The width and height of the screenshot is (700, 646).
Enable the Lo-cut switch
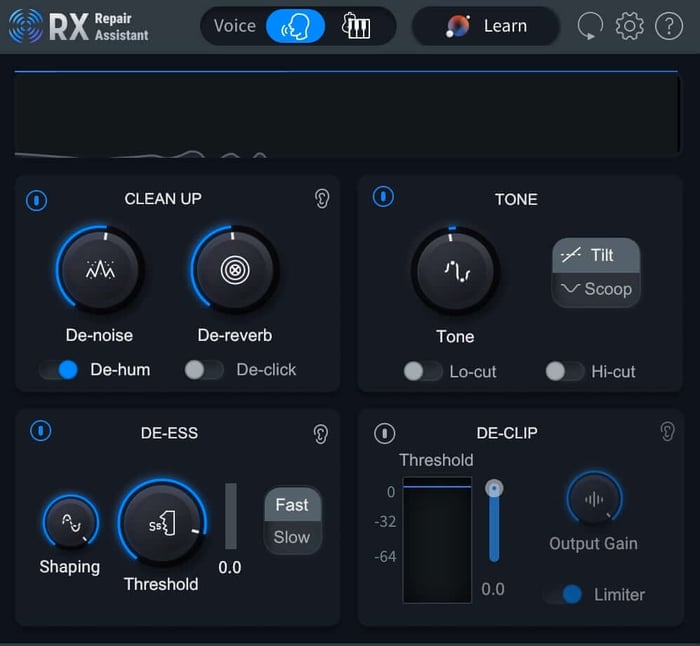click(x=422, y=371)
